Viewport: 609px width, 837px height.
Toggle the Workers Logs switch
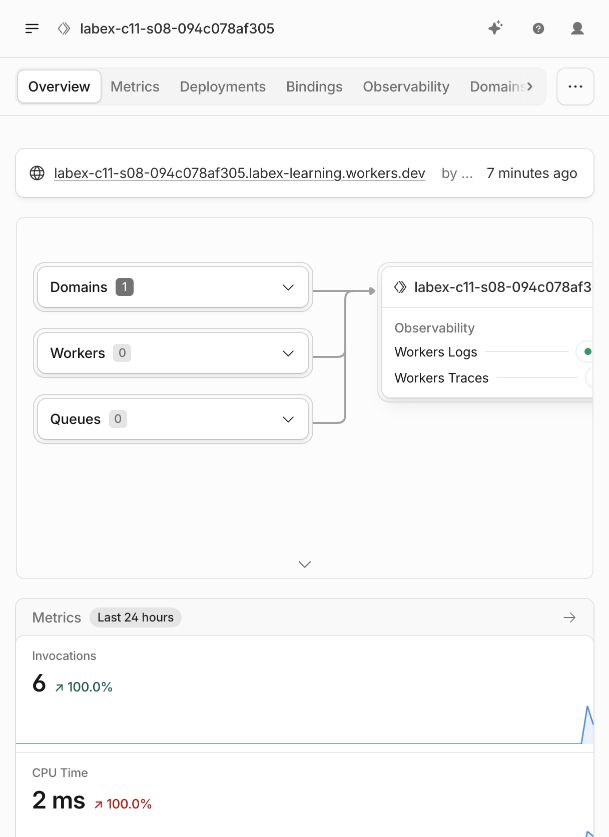585,352
